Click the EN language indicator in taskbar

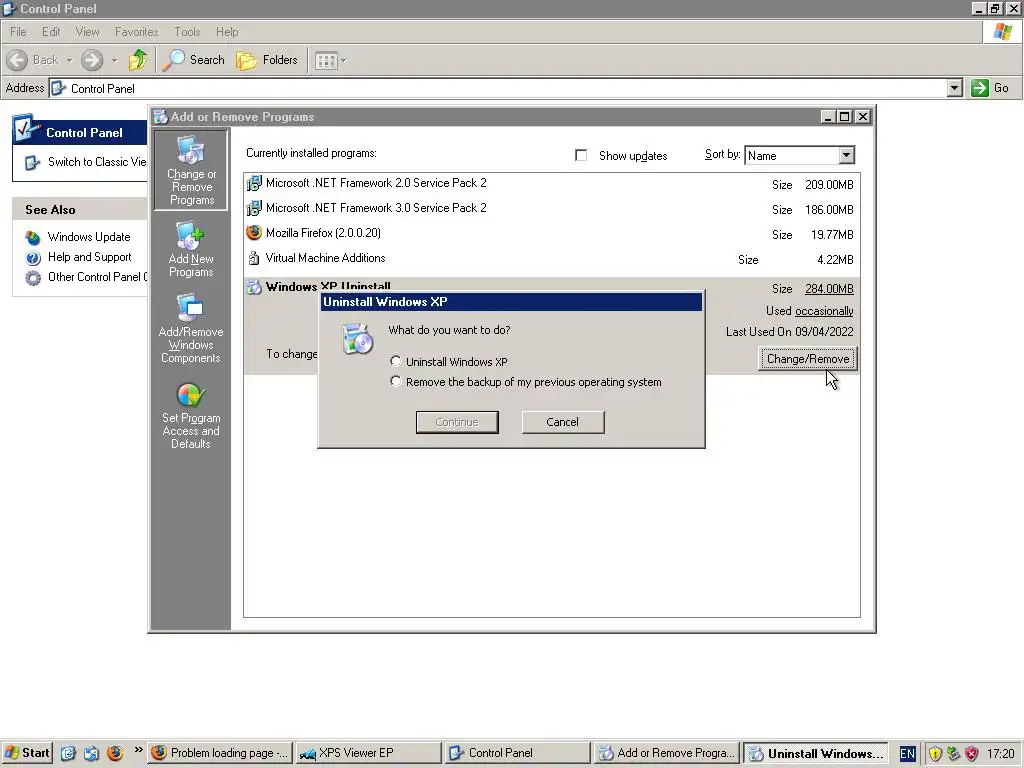click(x=908, y=754)
